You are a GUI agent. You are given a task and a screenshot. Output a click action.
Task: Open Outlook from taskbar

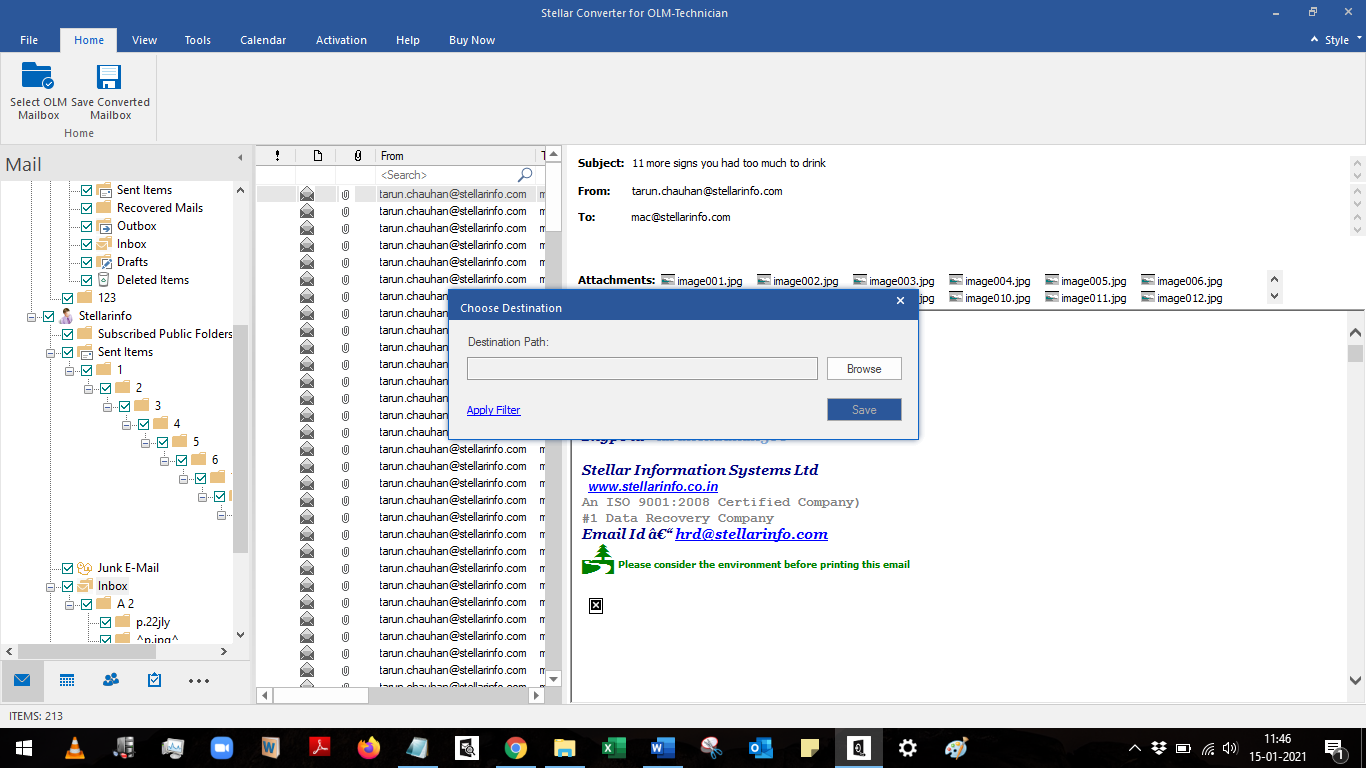[x=760, y=748]
